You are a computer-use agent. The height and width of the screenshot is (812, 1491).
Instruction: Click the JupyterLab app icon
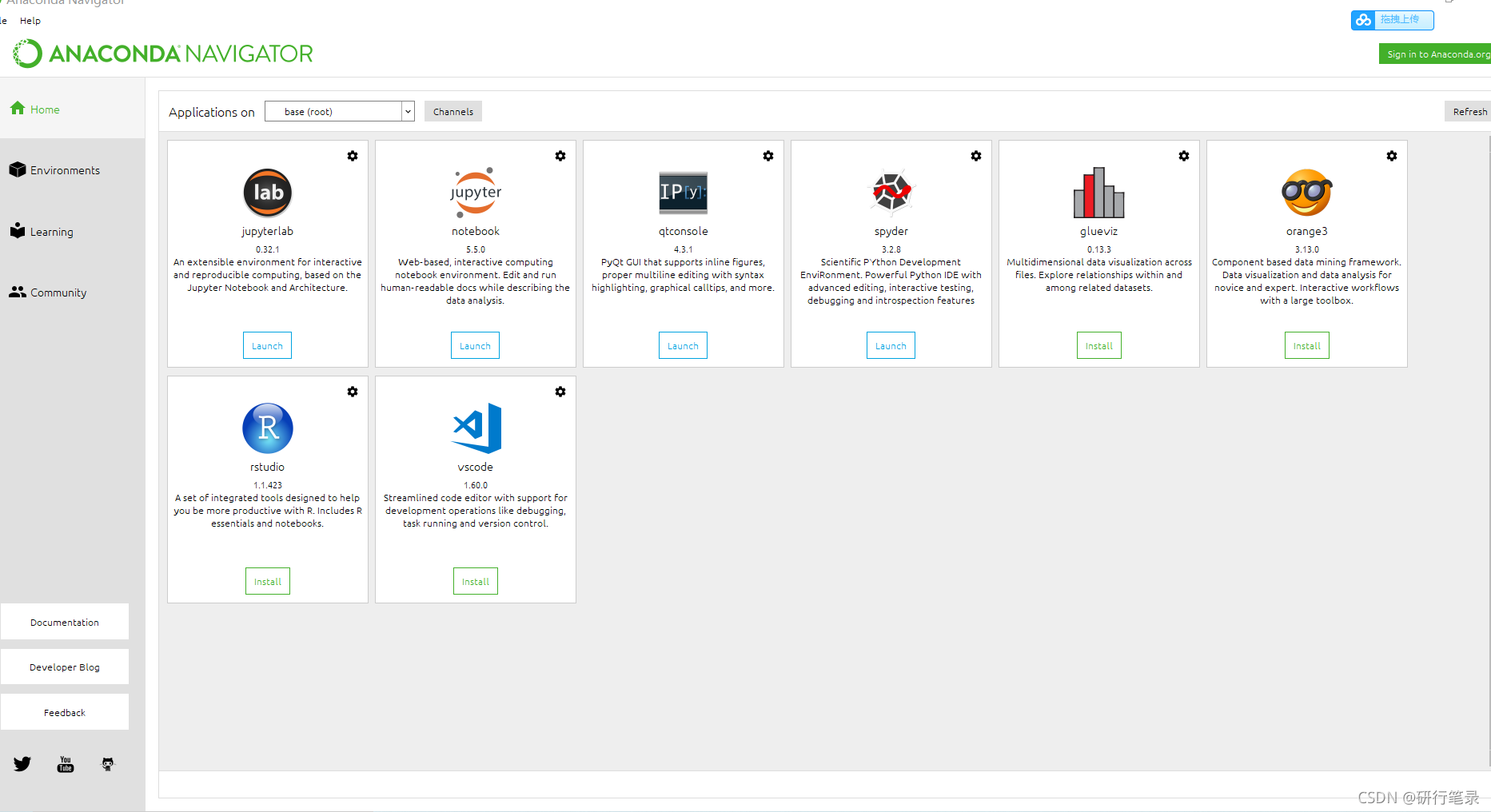[268, 193]
